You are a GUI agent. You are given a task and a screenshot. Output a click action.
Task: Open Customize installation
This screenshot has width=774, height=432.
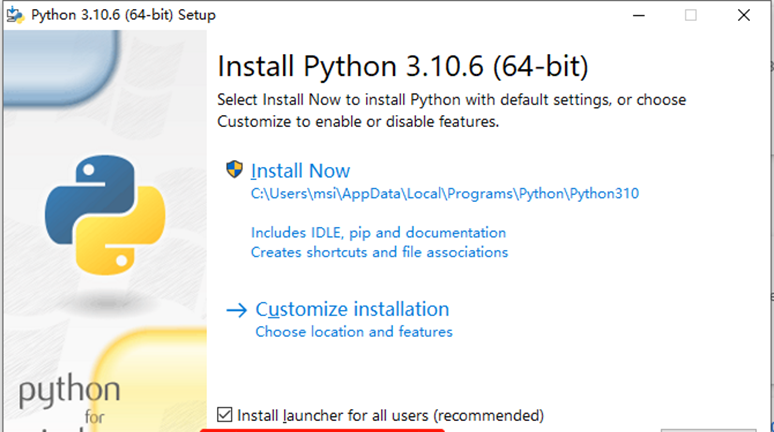[352, 310]
